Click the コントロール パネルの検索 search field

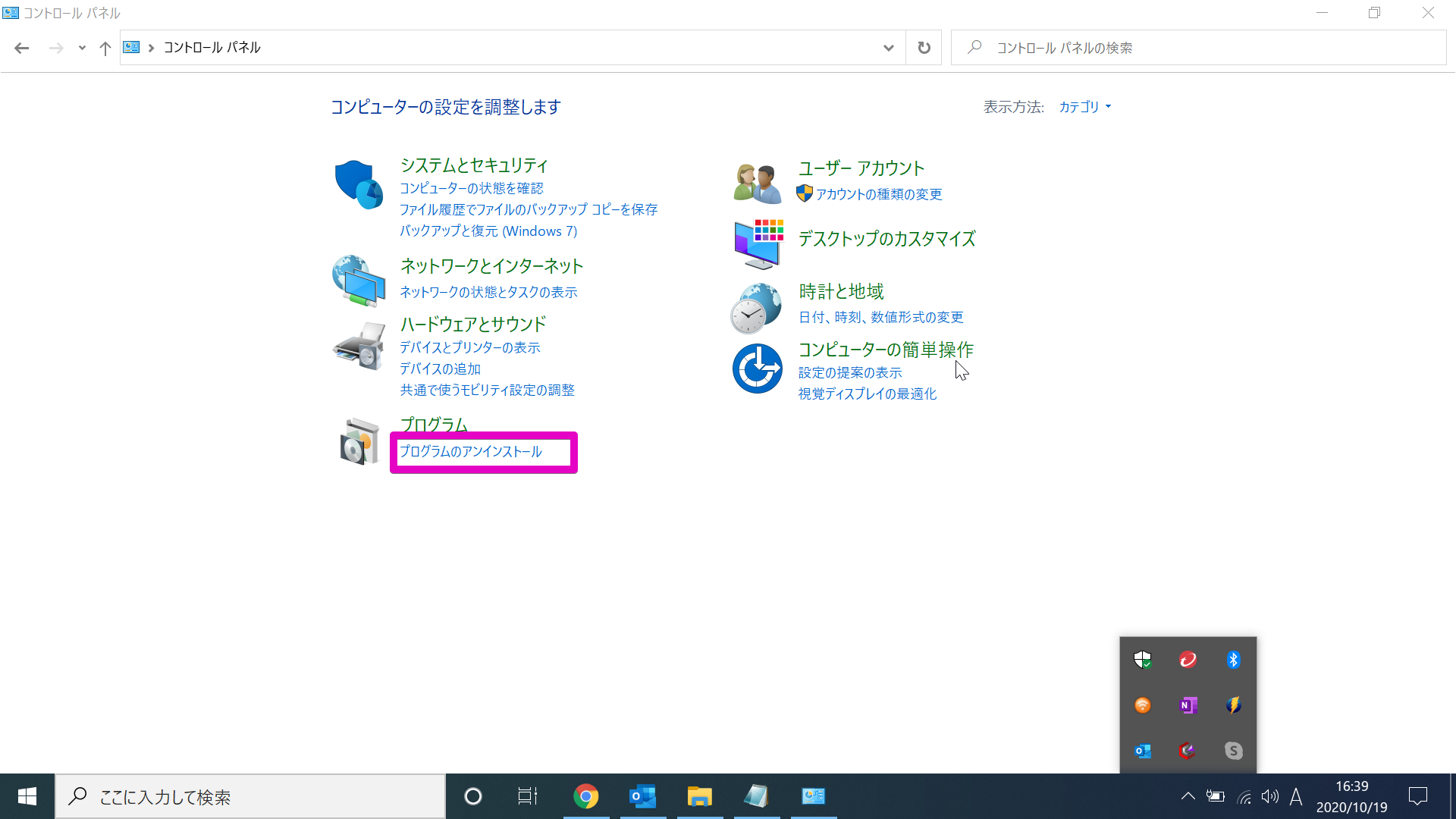tap(1199, 48)
